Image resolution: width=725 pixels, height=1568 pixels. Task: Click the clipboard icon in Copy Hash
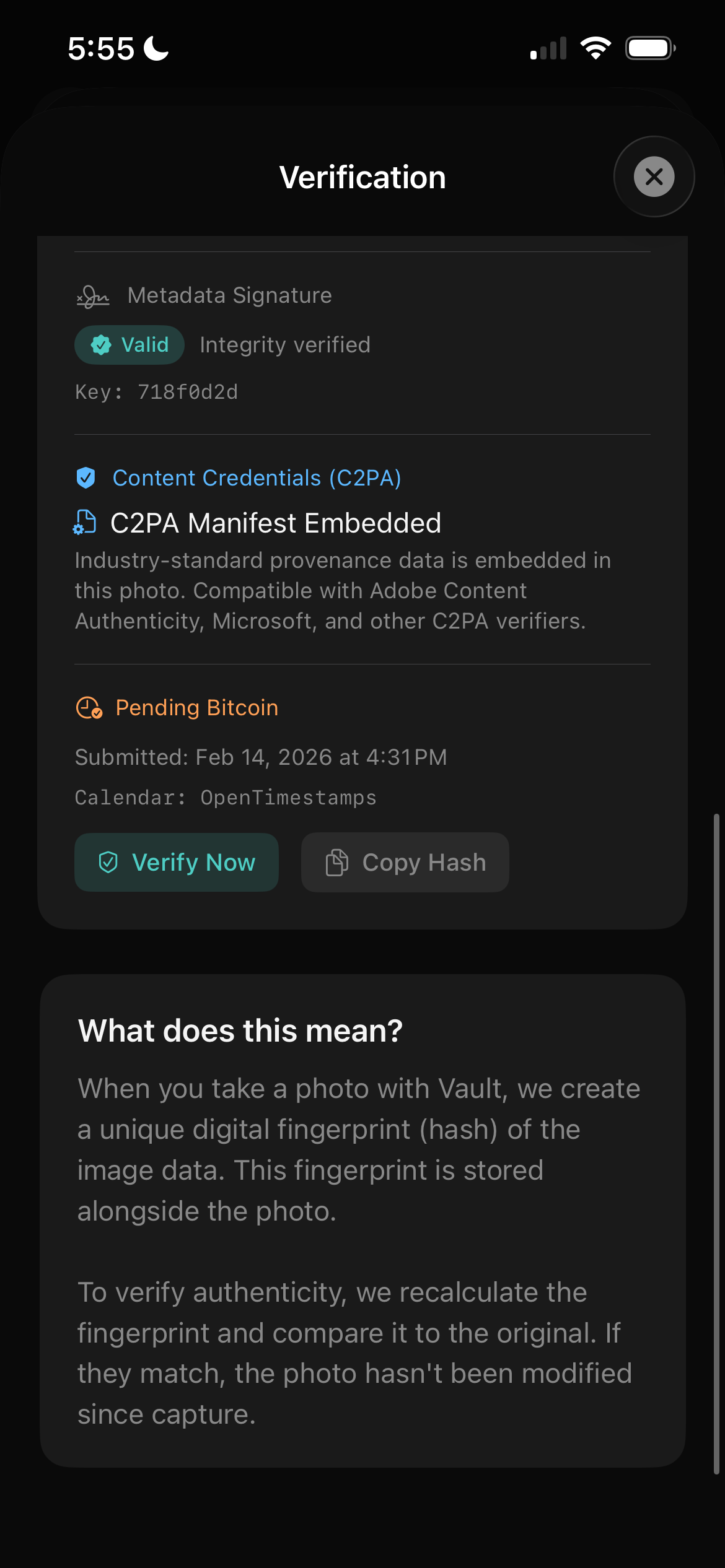pyautogui.click(x=337, y=862)
